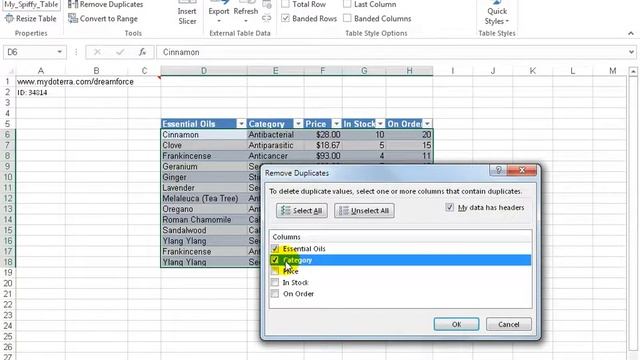This screenshot has height=360, width=640.
Task: Click the confirm entry checkmark icon
Action: point(120,52)
